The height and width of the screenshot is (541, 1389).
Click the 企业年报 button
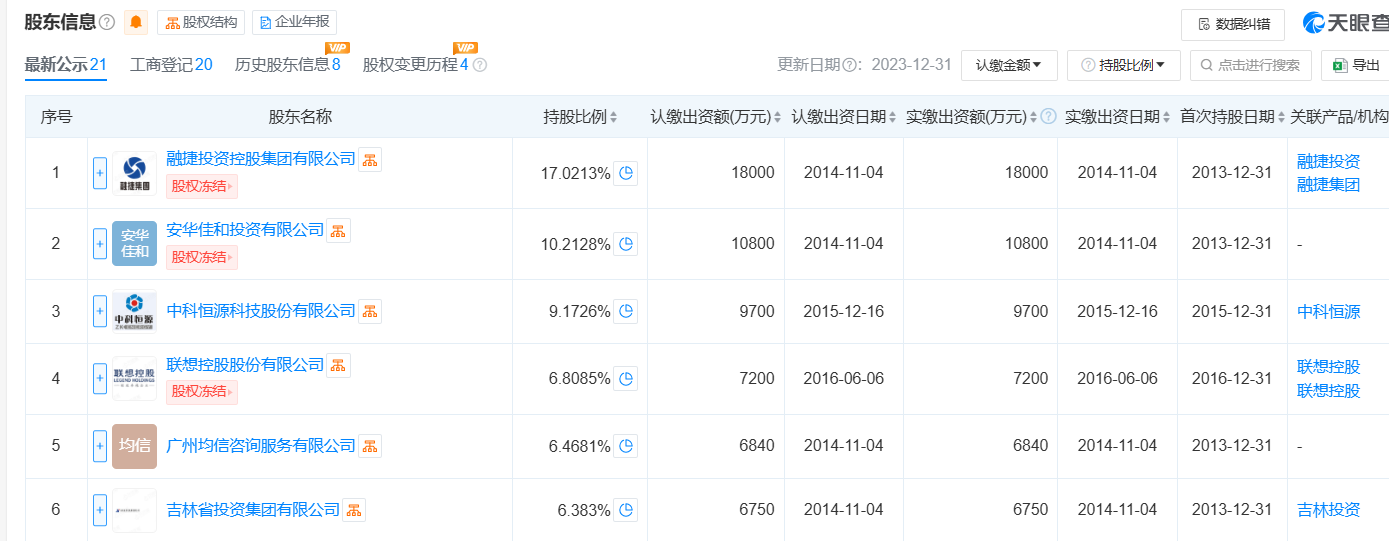click(x=294, y=22)
